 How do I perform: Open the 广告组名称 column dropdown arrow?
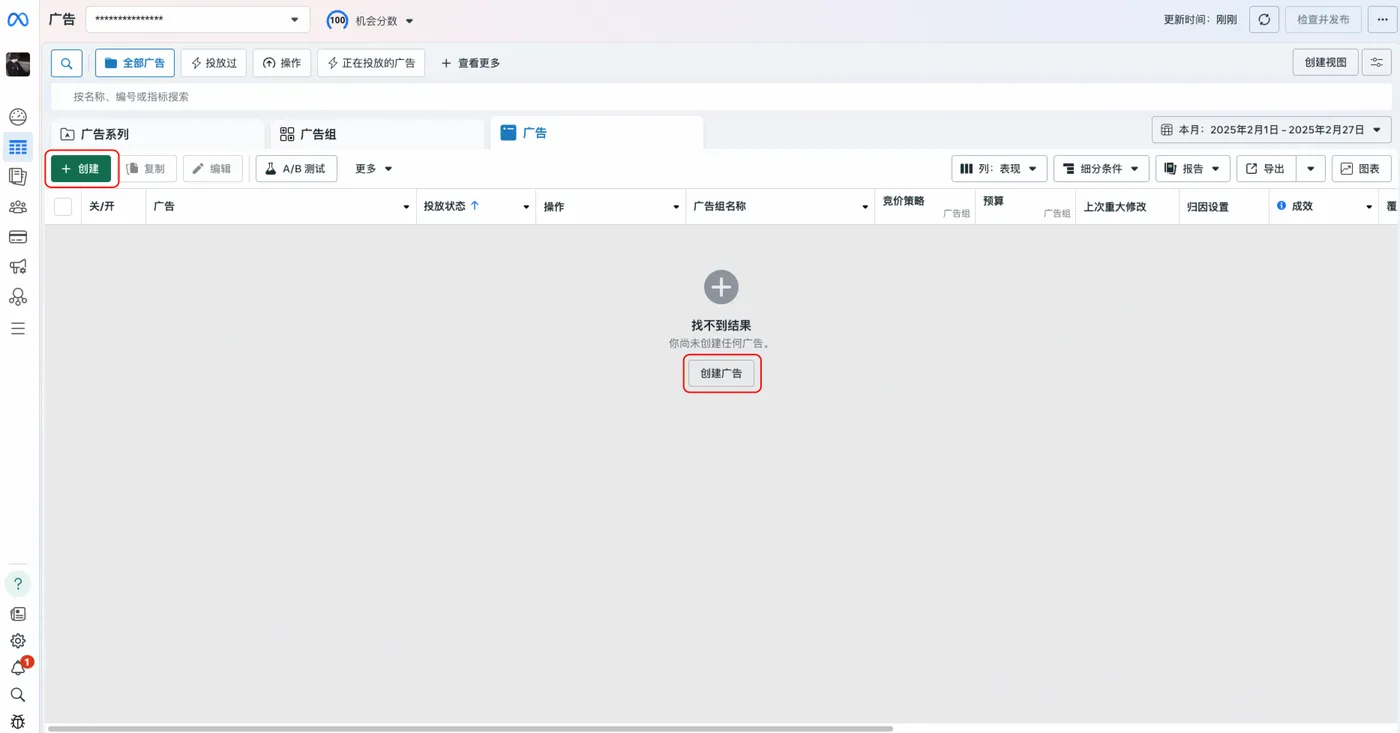(x=865, y=207)
